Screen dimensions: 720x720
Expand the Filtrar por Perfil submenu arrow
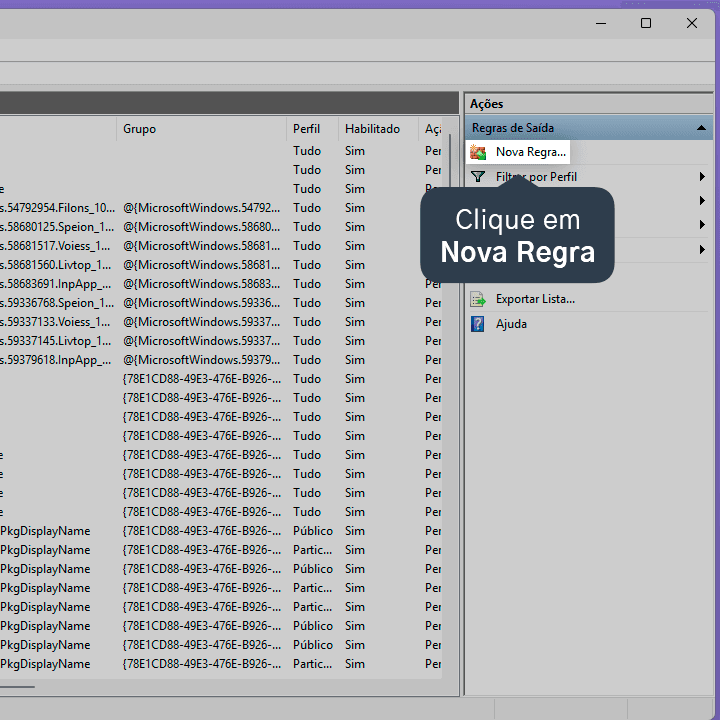pos(702,177)
